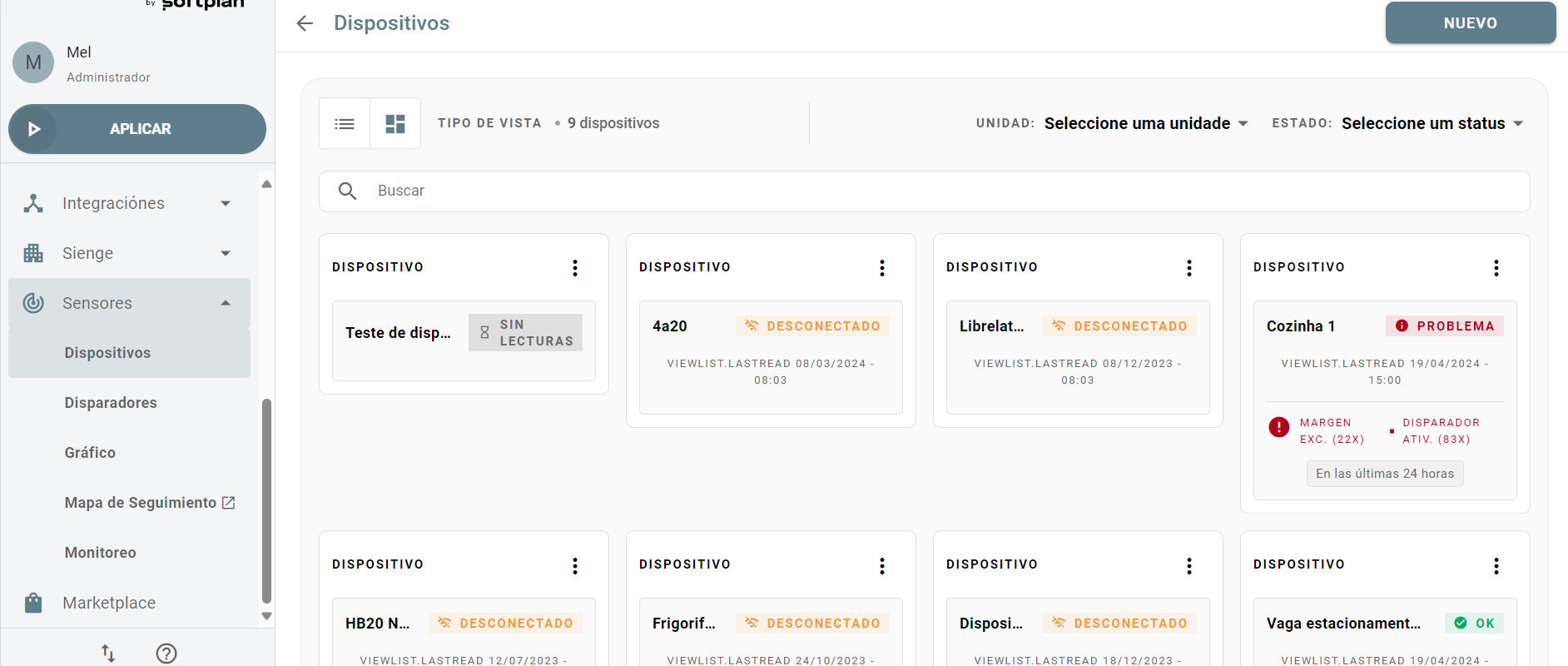Select the 4a20 device name
The width and height of the screenshot is (1568, 666).
click(670, 326)
